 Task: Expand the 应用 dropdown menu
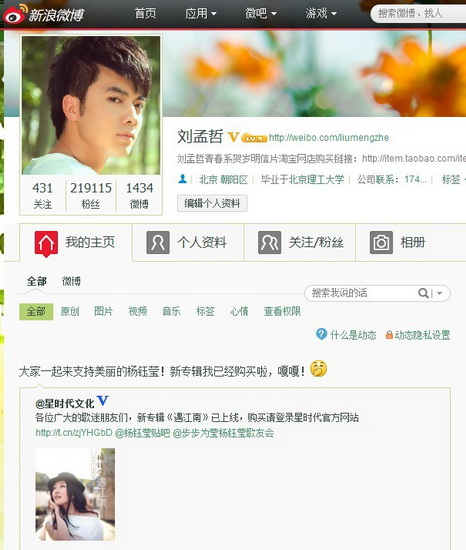[201, 14]
